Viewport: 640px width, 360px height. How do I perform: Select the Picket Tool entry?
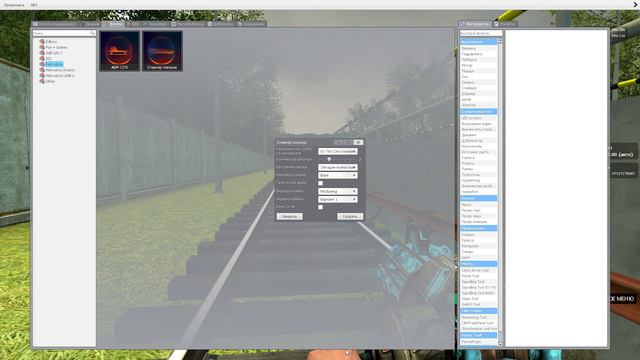(478, 276)
